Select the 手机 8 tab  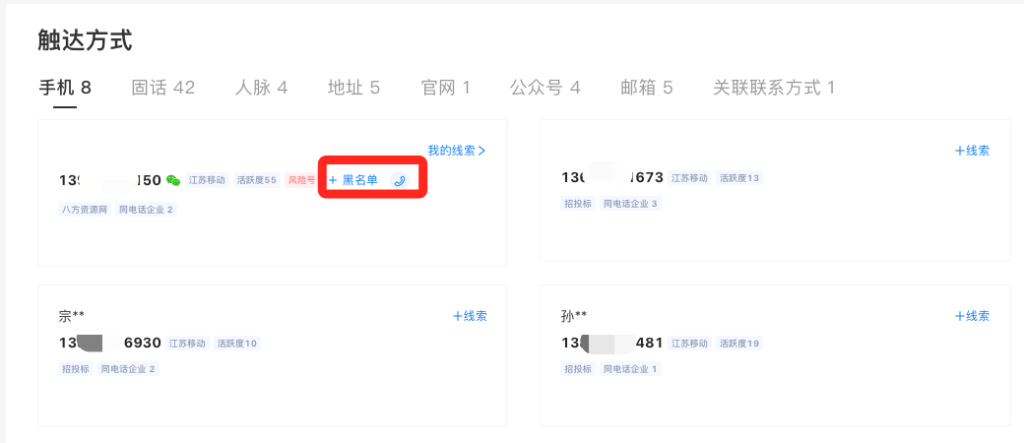coord(65,88)
